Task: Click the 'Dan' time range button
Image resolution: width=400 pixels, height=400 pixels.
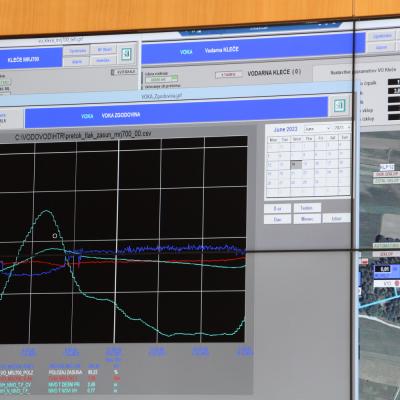Action: (x=277, y=219)
